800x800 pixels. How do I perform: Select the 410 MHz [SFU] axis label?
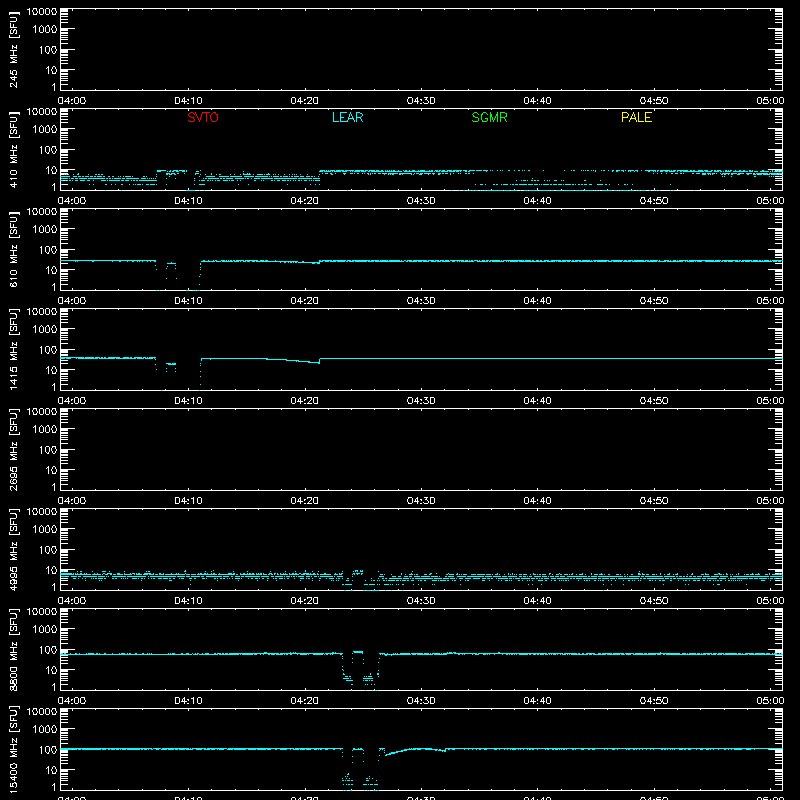13,149
